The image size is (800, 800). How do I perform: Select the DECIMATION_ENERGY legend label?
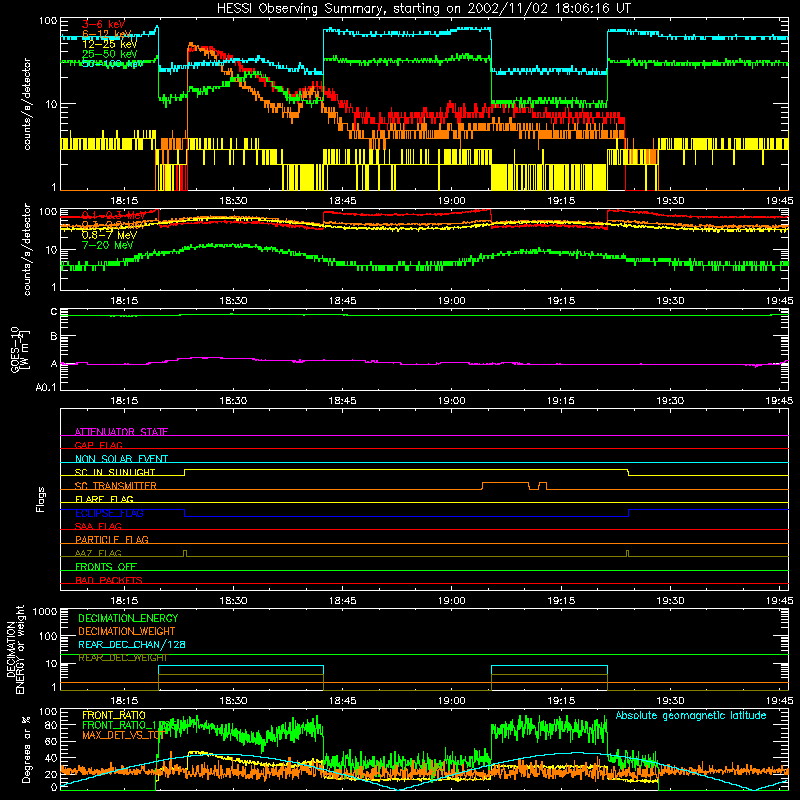coord(128,618)
